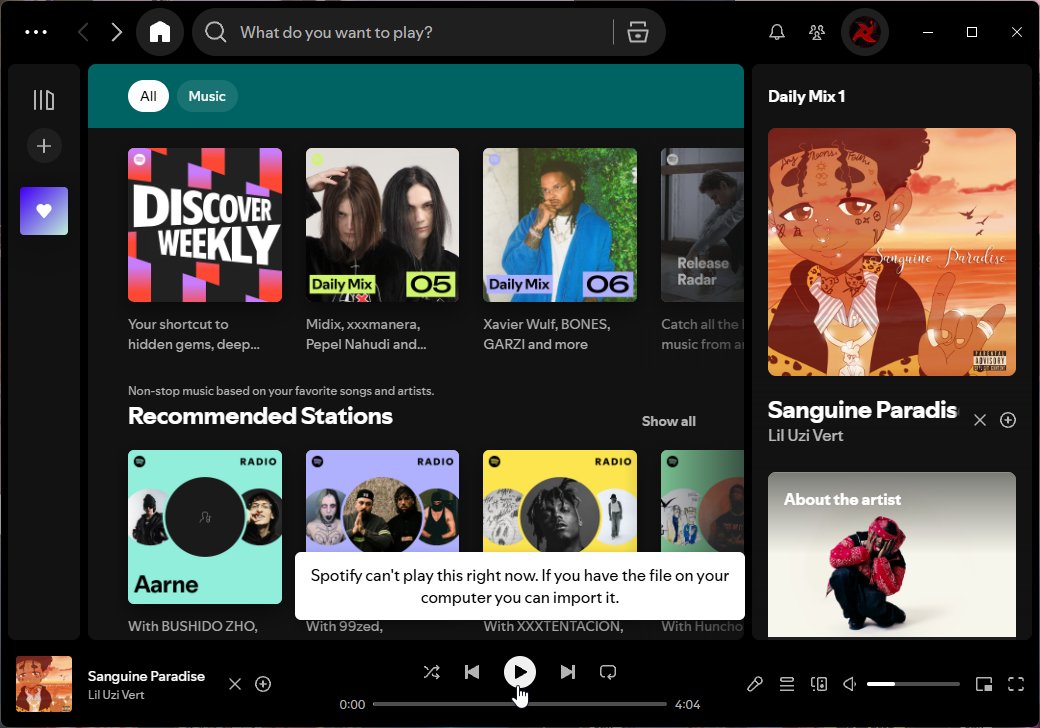
Task: Toggle repeat mode
Action: point(608,672)
